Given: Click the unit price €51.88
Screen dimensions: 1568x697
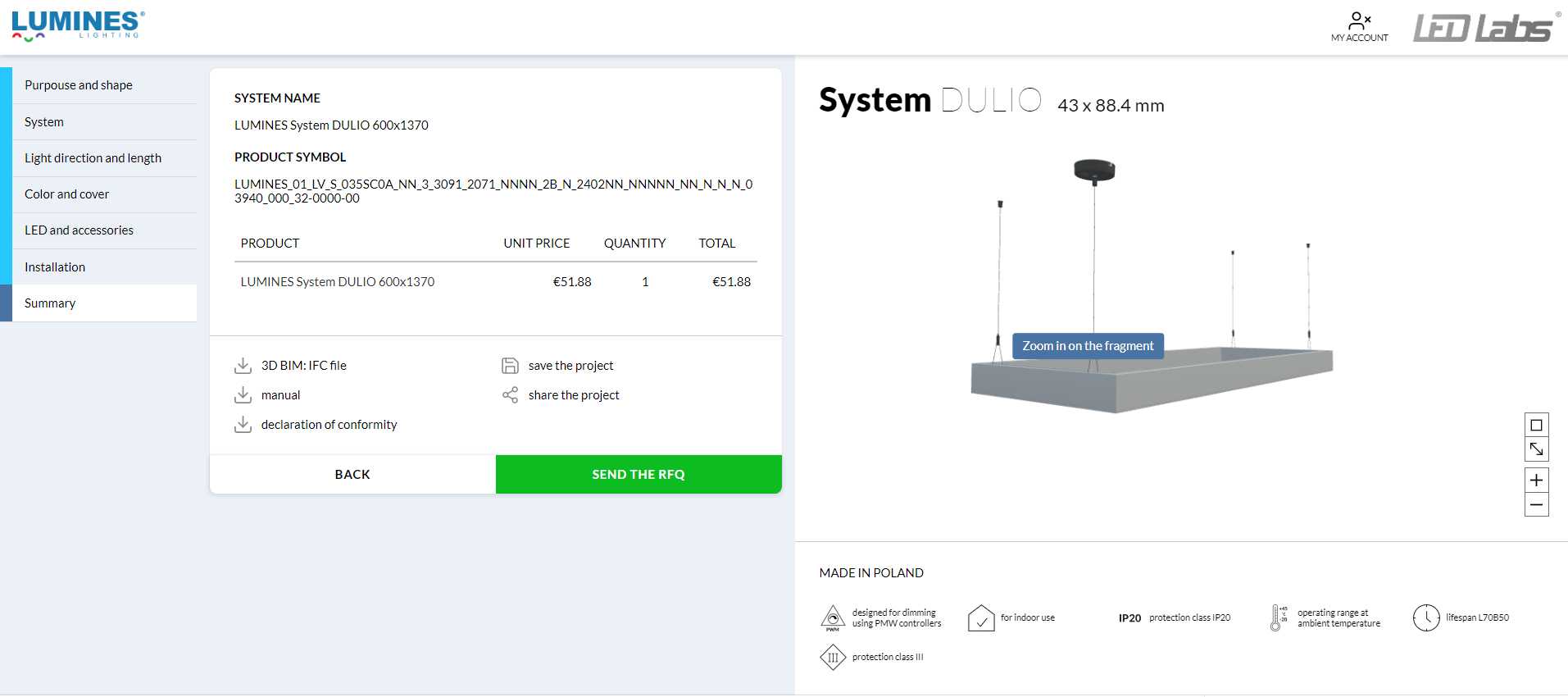Looking at the screenshot, I should coord(572,282).
